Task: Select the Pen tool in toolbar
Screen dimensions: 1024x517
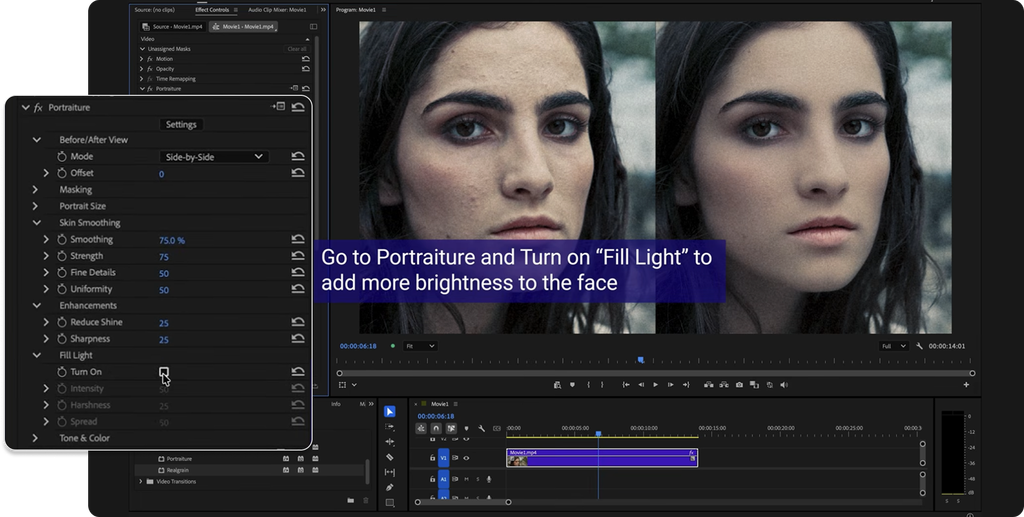Action: (390, 487)
